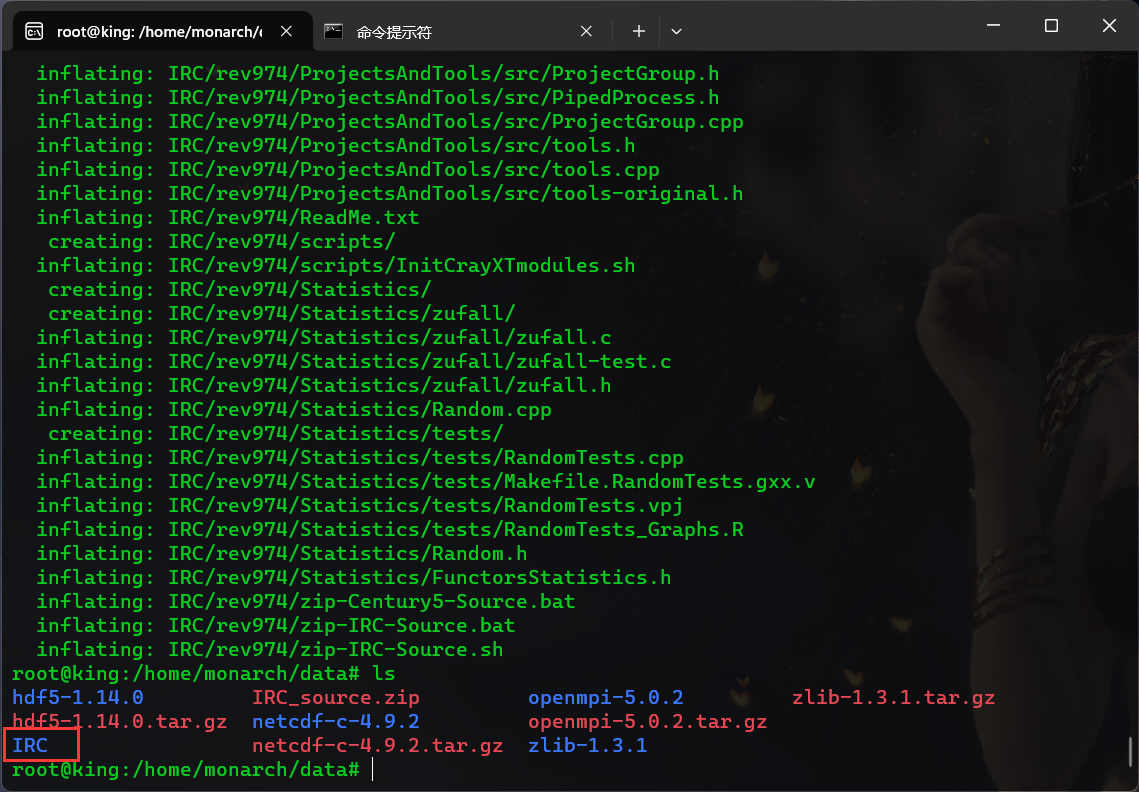Click the ProjectGroup.h inflating line
1139x792 pixels.
tap(378, 73)
